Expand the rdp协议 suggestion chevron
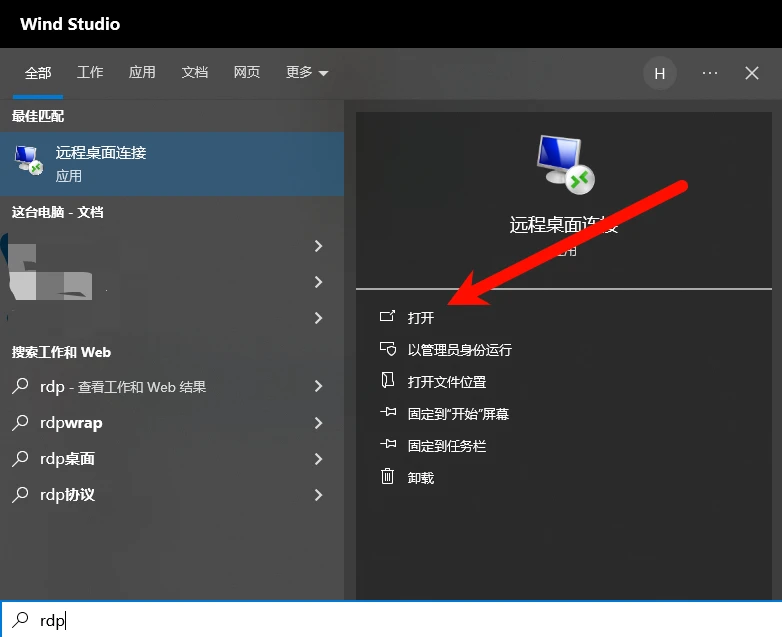This screenshot has width=782, height=637. pos(318,495)
